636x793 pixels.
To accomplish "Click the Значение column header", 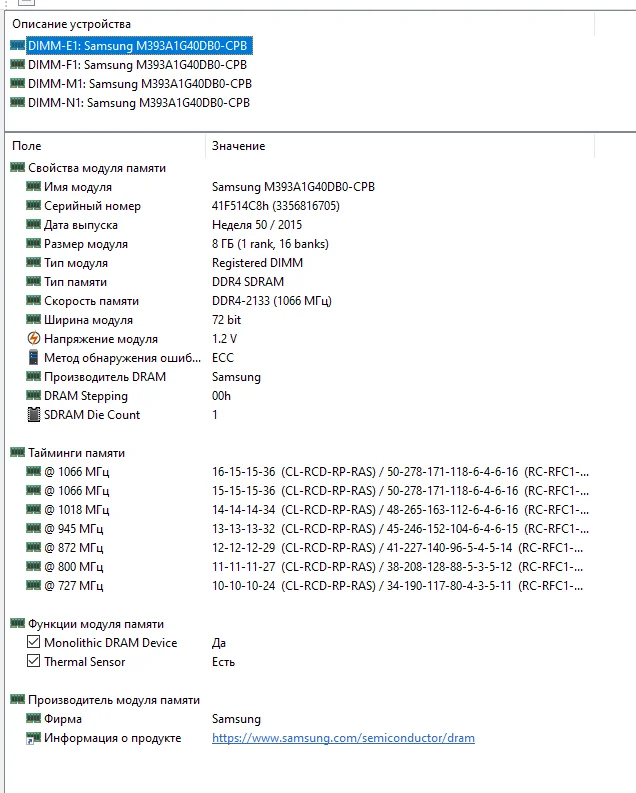I will 238,146.
